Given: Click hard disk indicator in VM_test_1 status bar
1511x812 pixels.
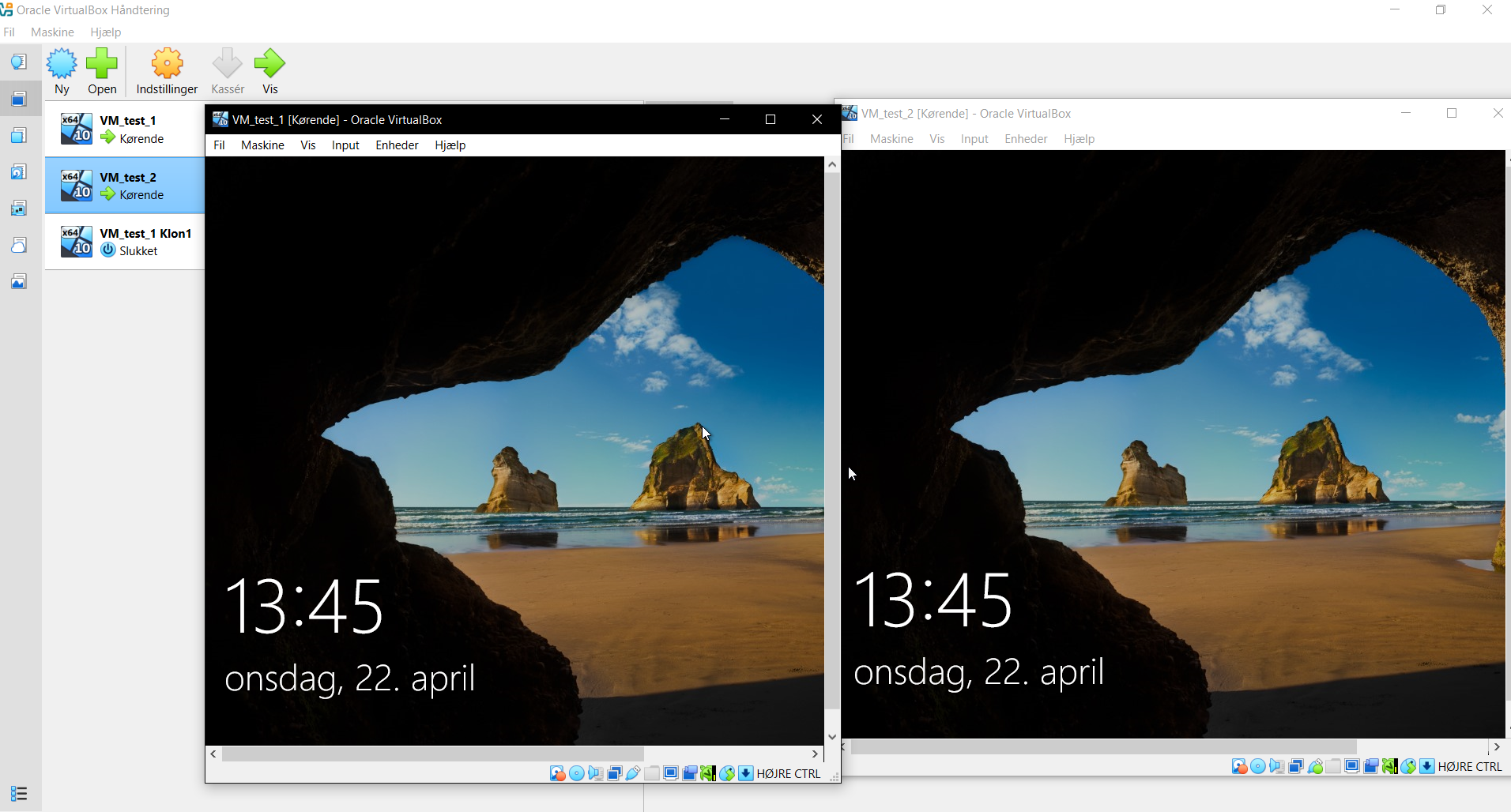Looking at the screenshot, I should pos(558,773).
